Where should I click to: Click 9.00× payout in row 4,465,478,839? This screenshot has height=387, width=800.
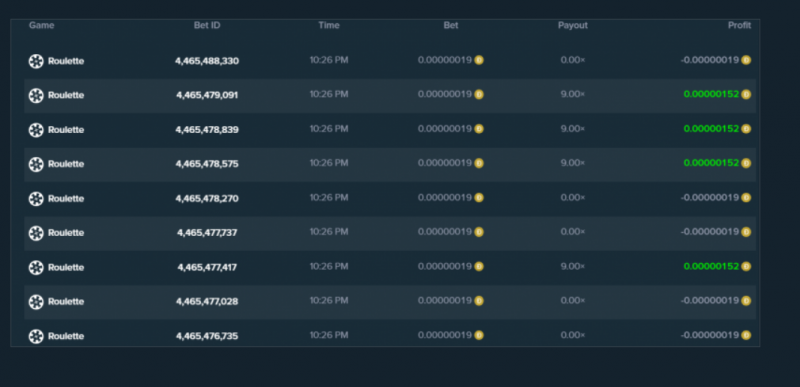coord(573,129)
